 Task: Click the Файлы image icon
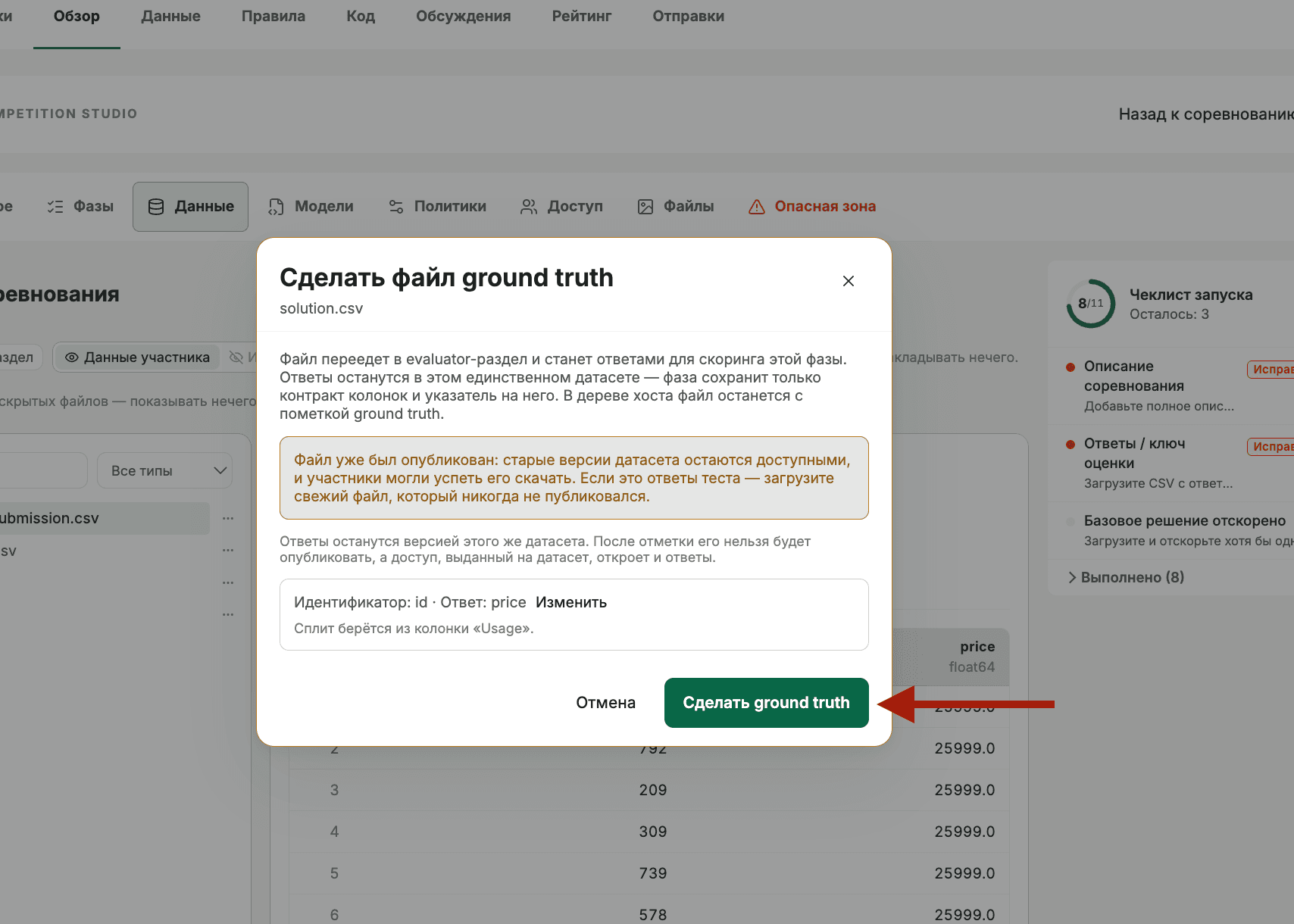click(x=645, y=207)
